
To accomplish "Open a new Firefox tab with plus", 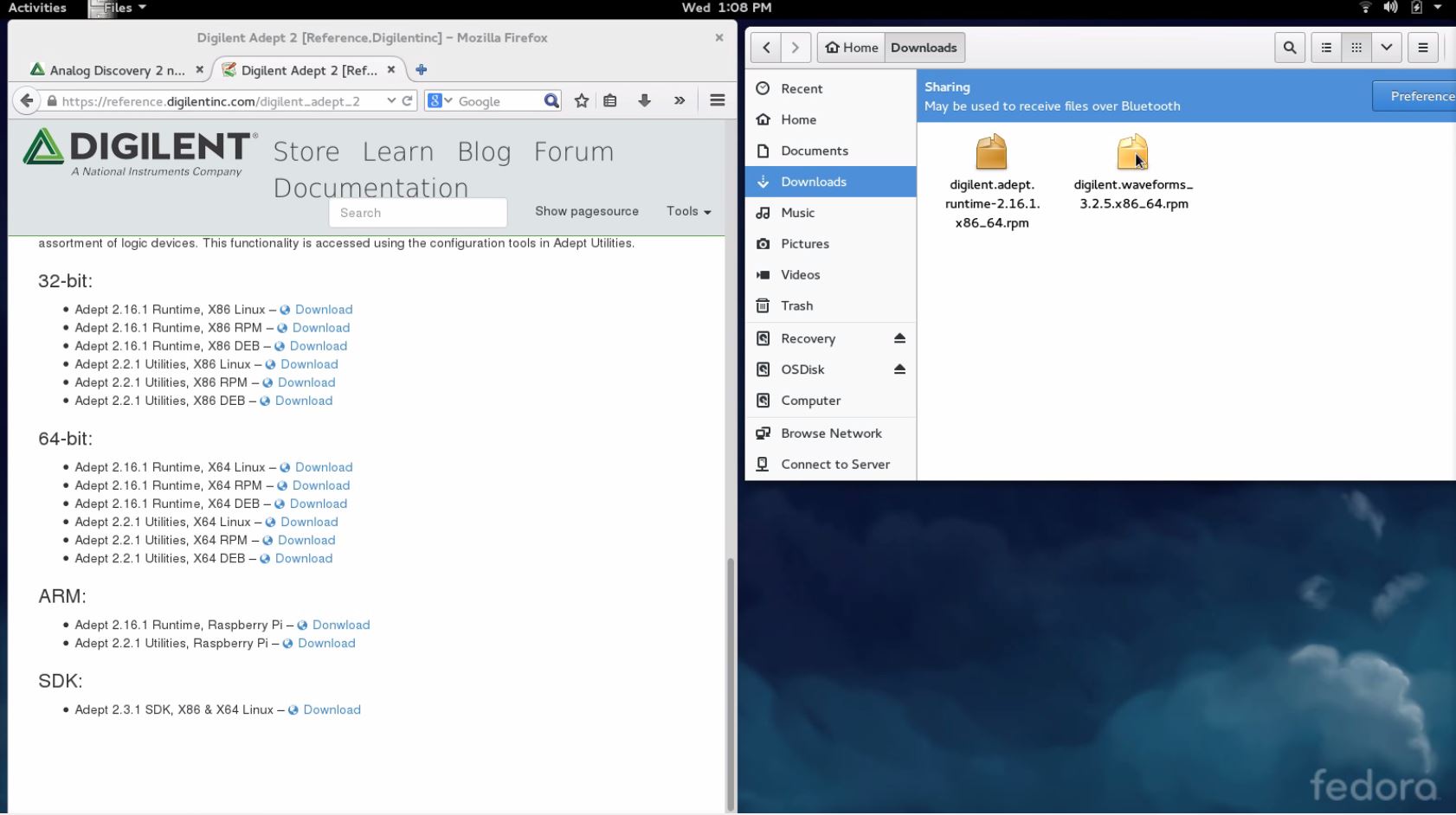I will 422,70.
